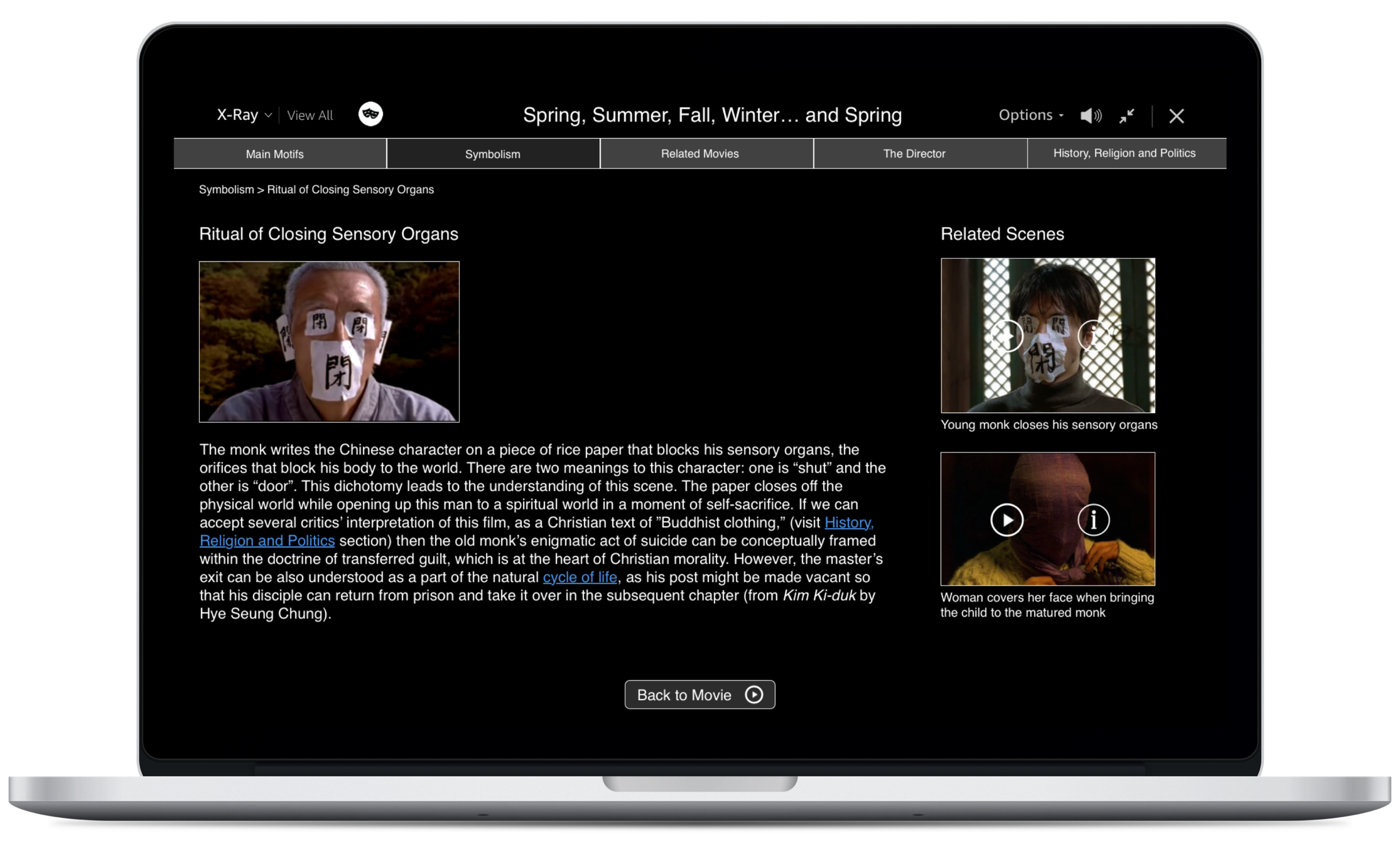The width and height of the screenshot is (1400, 854).
Task: Open the Options dropdown
Action: [x=1031, y=115]
